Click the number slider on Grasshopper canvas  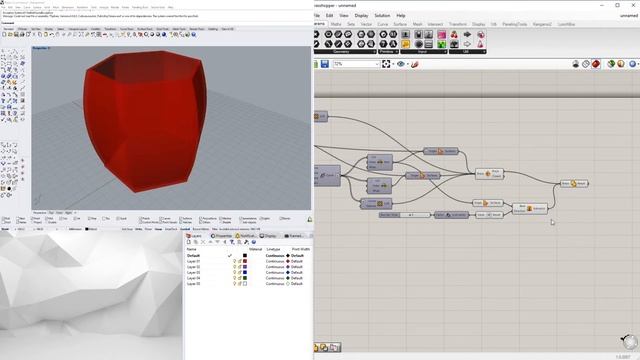click(405, 215)
